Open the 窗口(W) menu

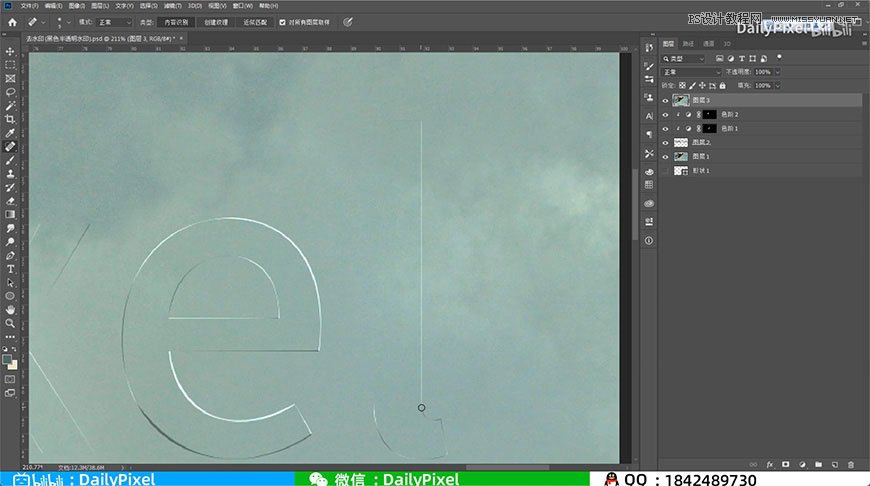coord(242,6)
